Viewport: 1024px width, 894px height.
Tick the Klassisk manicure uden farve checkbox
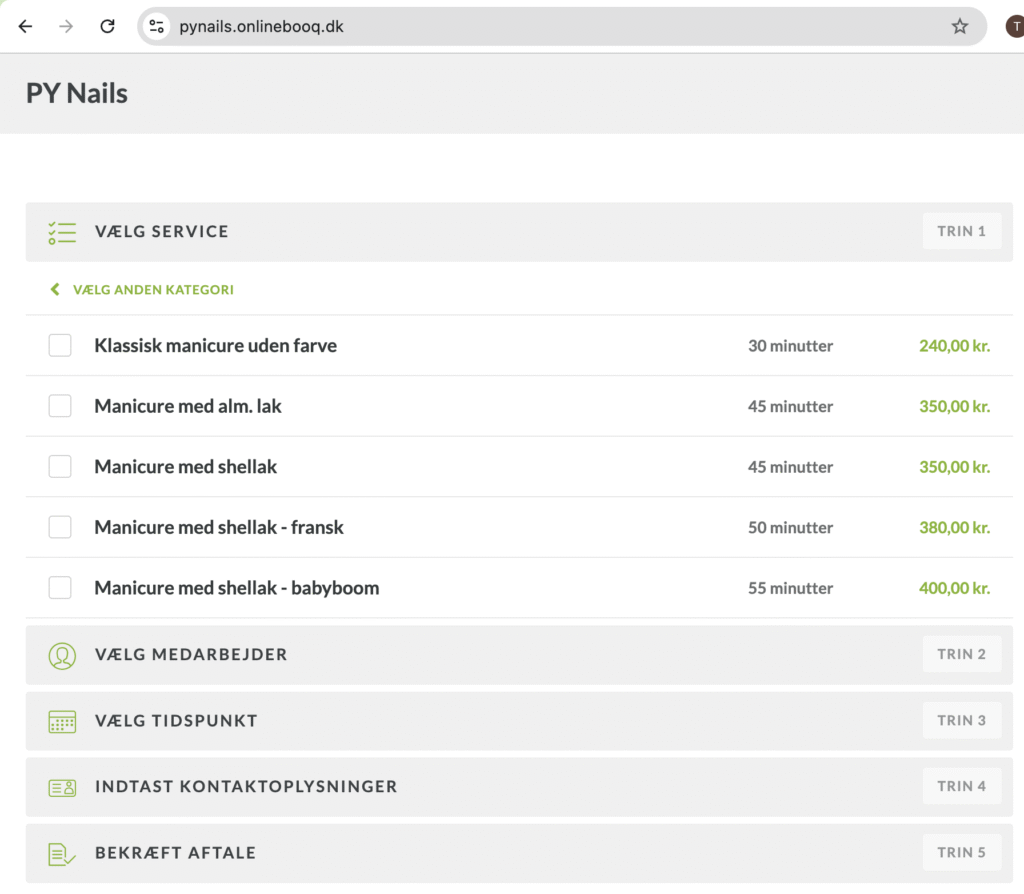pos(60,346)
